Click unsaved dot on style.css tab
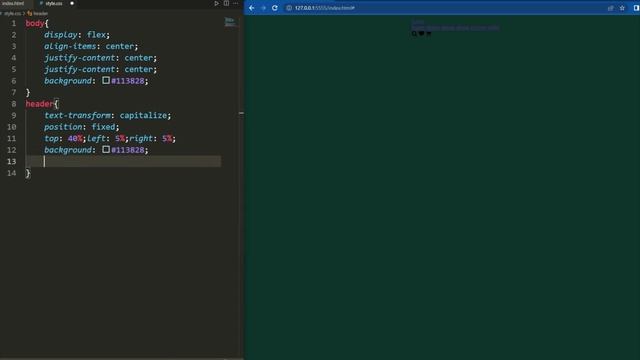The width and height of the screenshot is (640, 360). click(x=72, y=3)
